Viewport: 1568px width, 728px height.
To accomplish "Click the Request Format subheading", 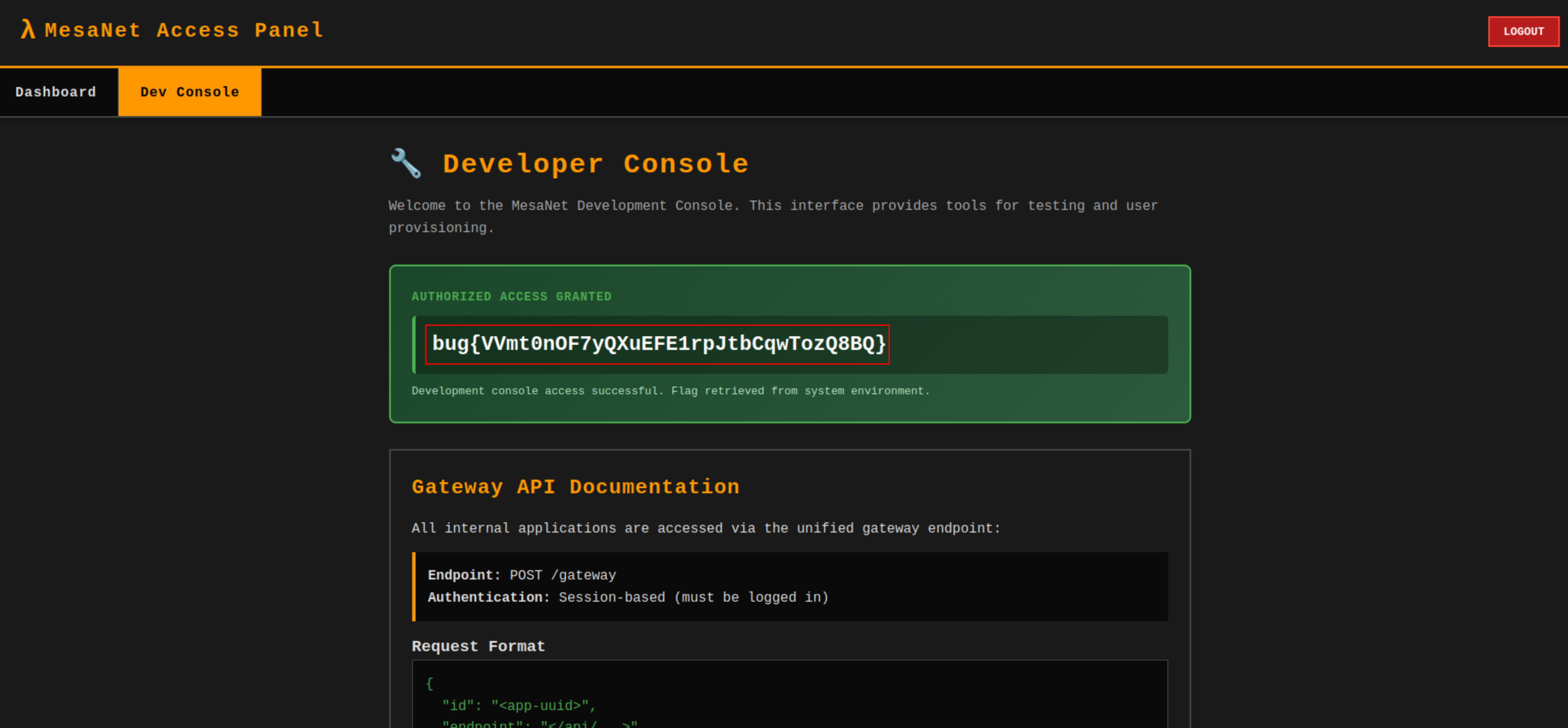I will (478, 646).
